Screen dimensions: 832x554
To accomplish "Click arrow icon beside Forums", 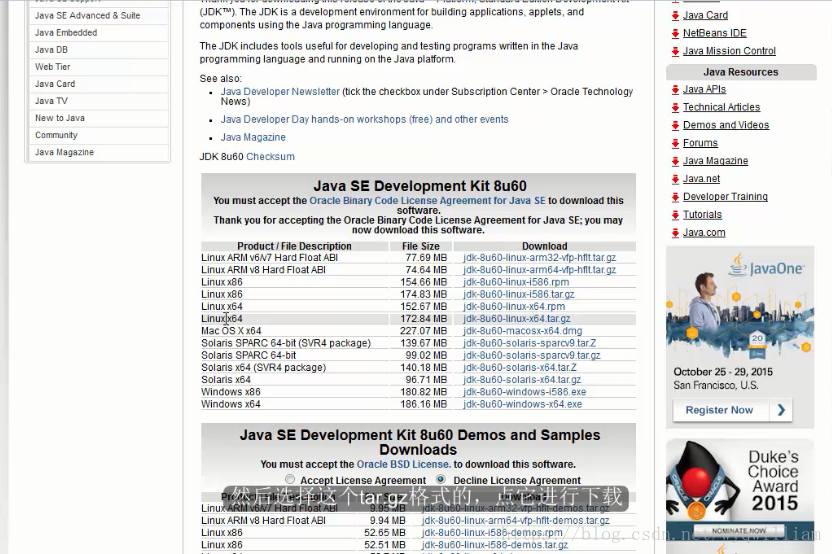I will (x=675, y=143).
